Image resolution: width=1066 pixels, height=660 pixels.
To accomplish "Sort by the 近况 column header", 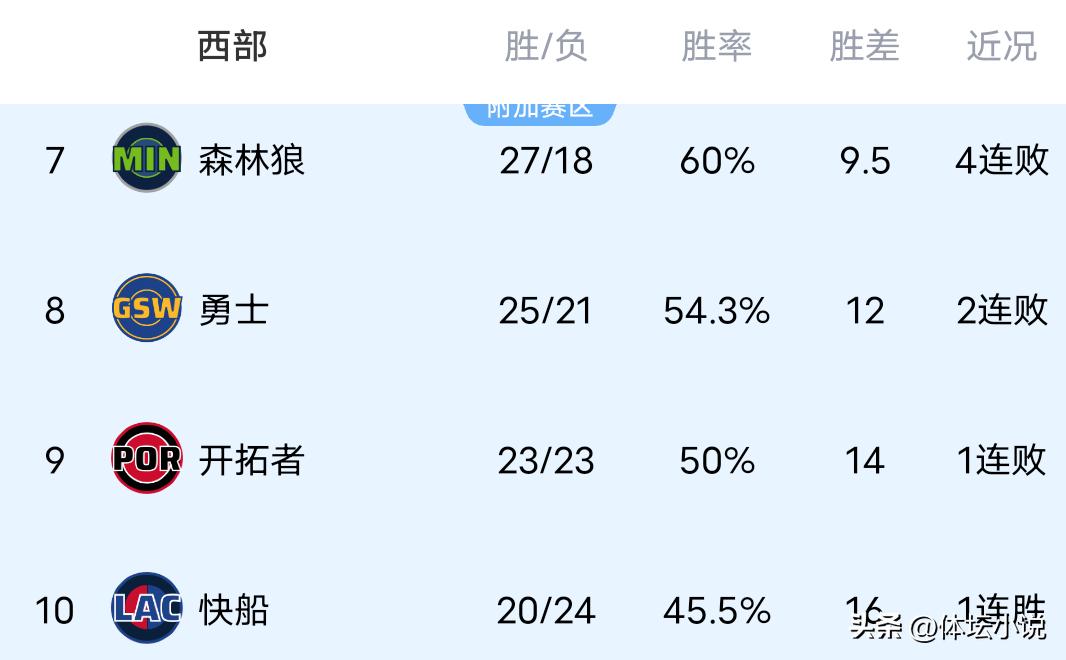I will (1001, 46).
